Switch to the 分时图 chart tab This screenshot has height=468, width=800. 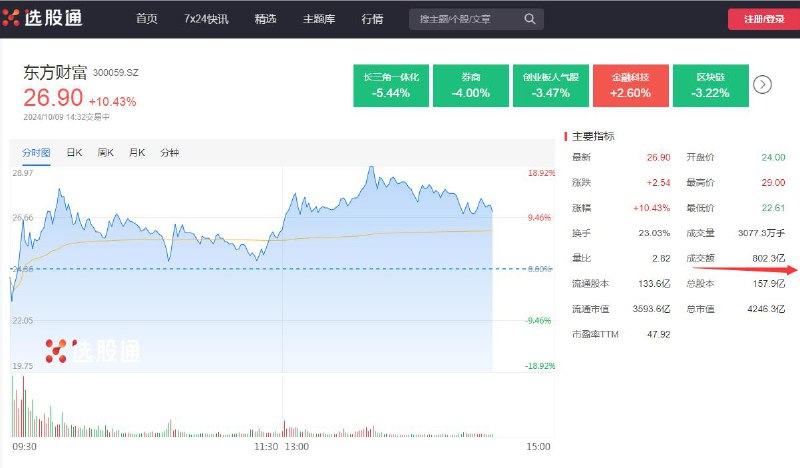coord(36,153)
